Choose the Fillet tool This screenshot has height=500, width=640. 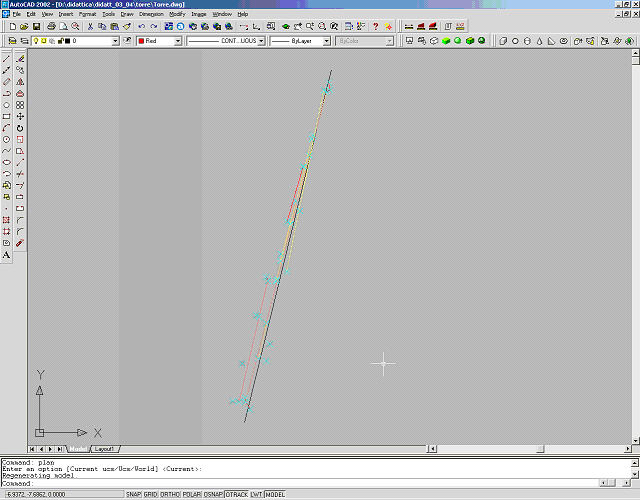pos(20,231)
